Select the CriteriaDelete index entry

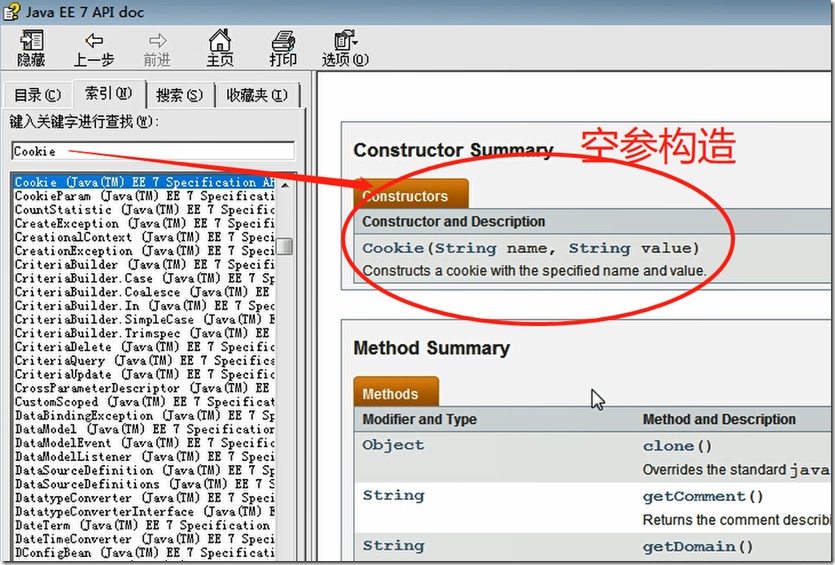(x=144, y=347)
